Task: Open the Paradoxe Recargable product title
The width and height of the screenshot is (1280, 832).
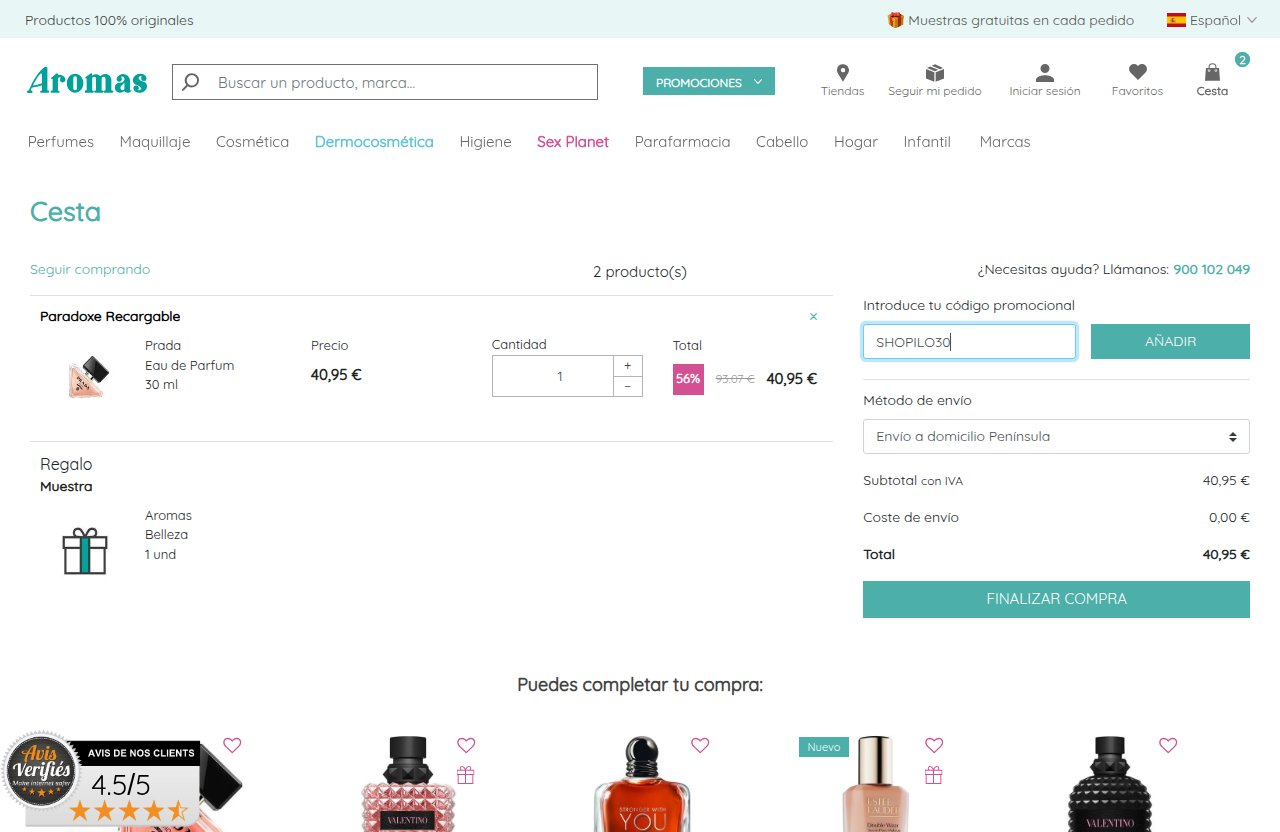Action: pos(110,317)
